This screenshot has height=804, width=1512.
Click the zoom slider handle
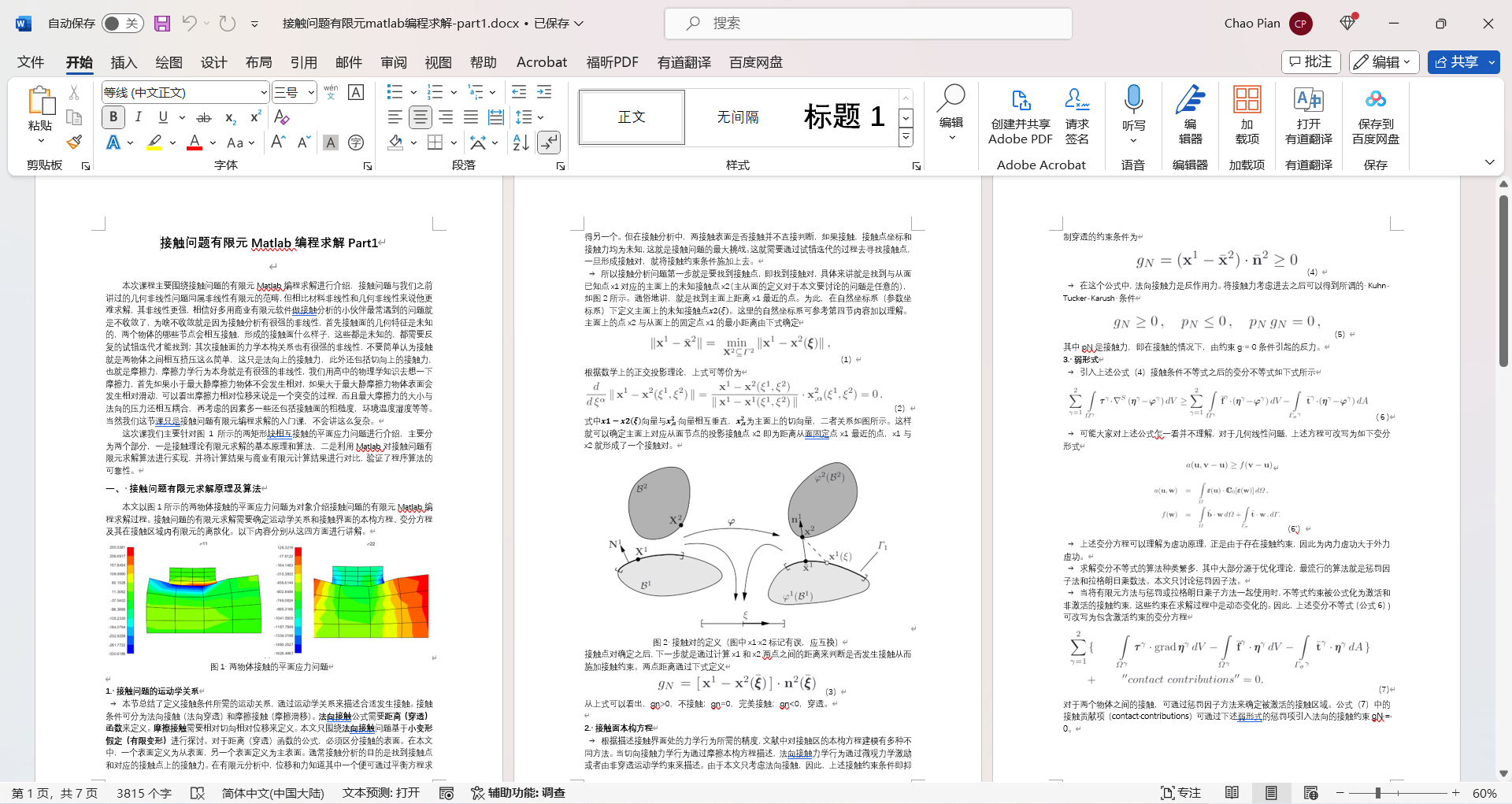tap(1377, 793)
